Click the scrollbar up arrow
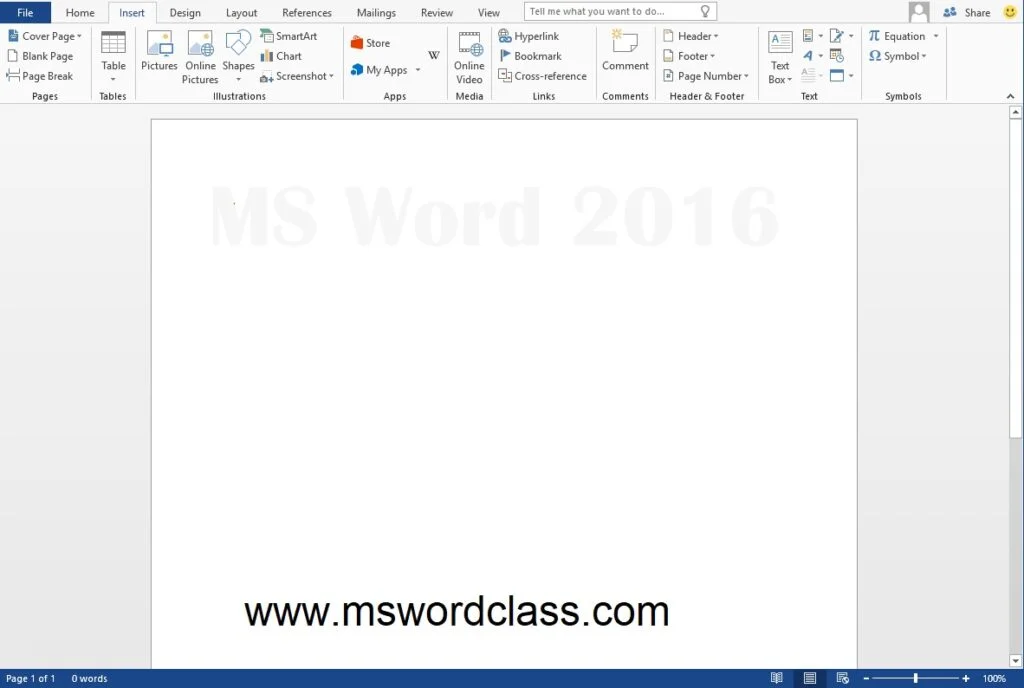The width and height of the screenshot is (1024, 688). pos(1016,112)
